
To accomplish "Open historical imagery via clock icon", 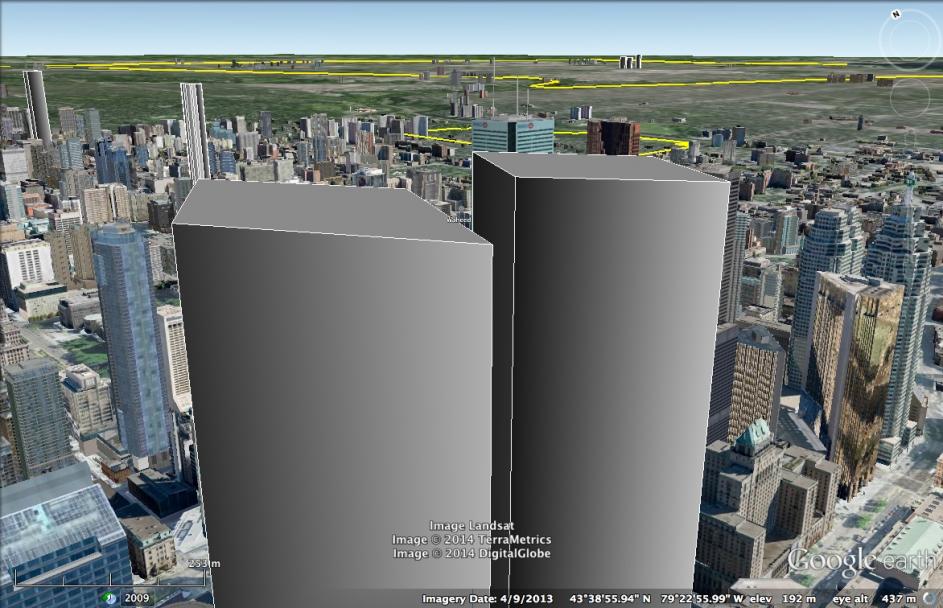I will click(x=111, y=598).
